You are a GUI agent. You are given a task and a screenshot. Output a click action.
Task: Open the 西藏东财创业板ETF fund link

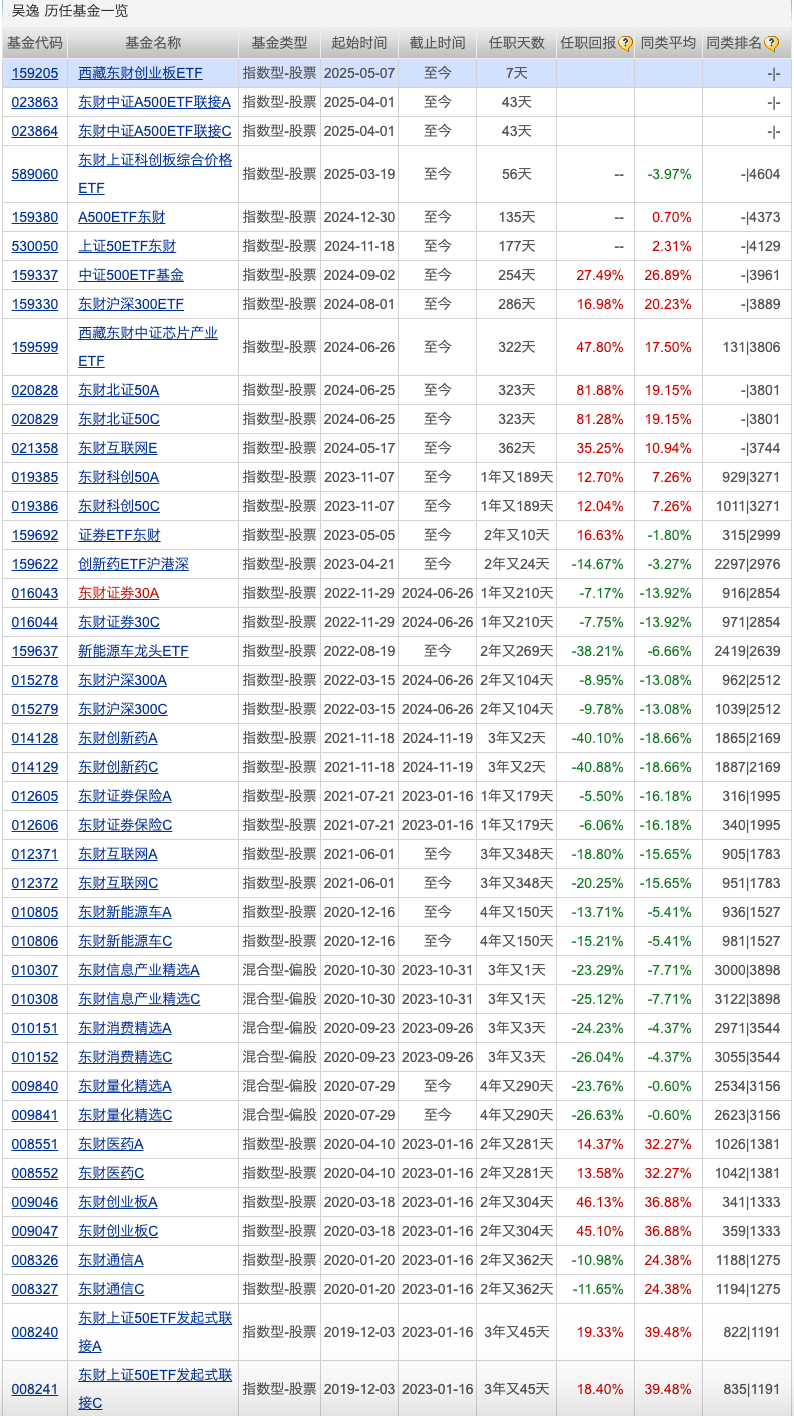140,73
